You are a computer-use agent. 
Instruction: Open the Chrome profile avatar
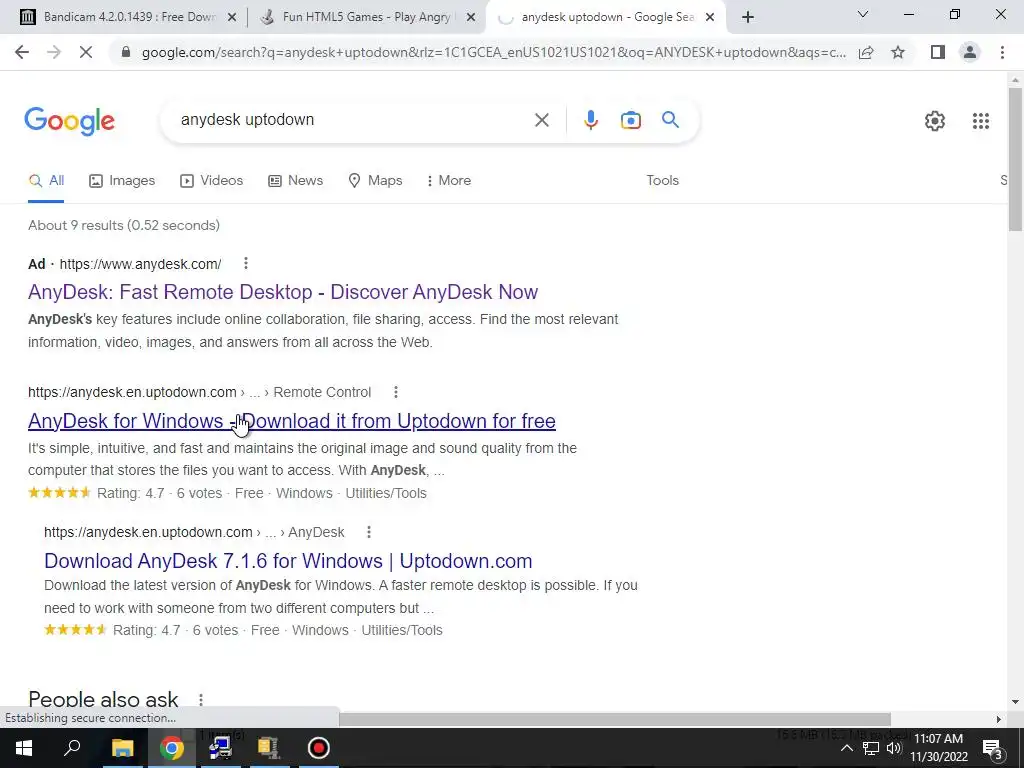coord(970,52)
